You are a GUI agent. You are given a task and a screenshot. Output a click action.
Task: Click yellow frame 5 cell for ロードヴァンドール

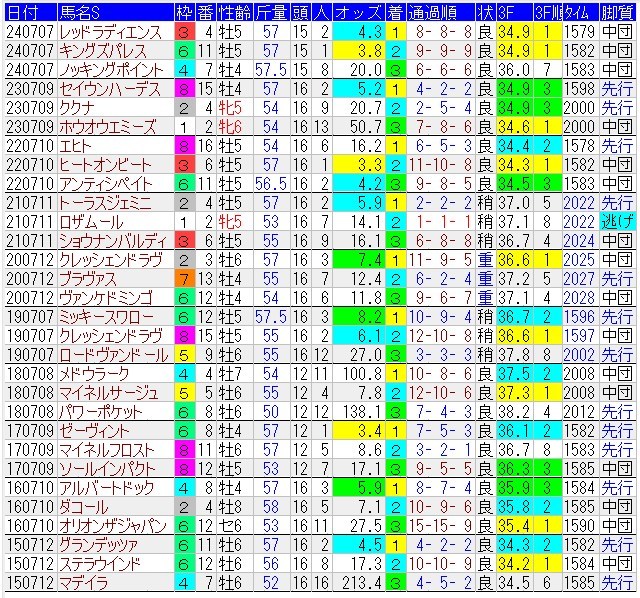pyautogui.click(x=184, y=355)
